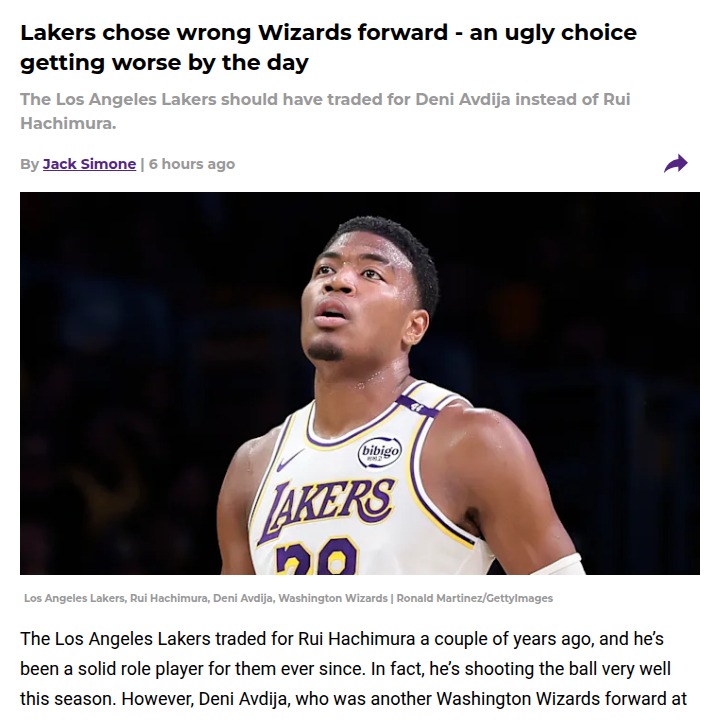Click the bibigo sponsor patch on jersey
Viewport: 720px width, 720px height.
(379, 453)
